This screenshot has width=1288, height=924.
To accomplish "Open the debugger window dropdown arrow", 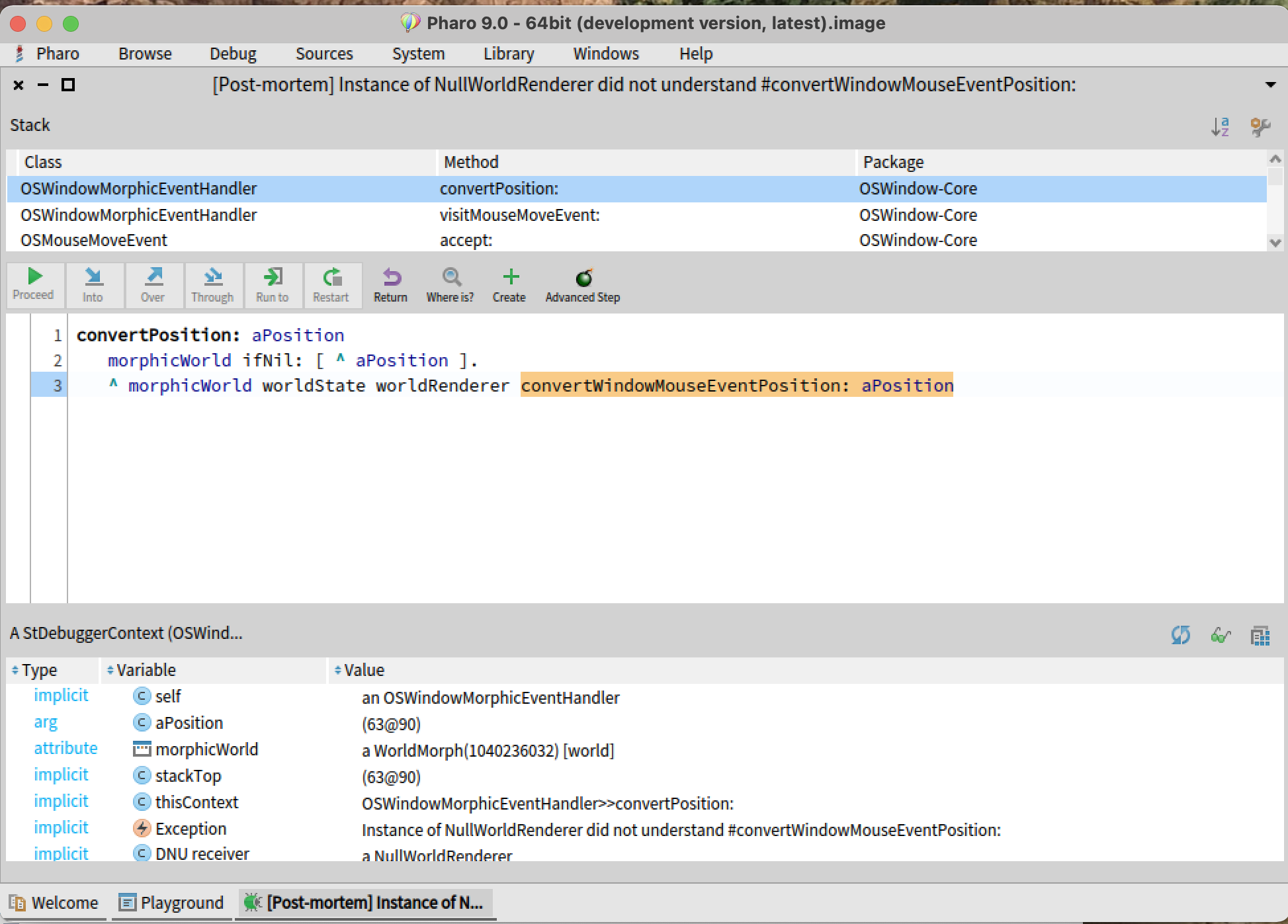I will pyautogui.click(x=1270, y=85).
